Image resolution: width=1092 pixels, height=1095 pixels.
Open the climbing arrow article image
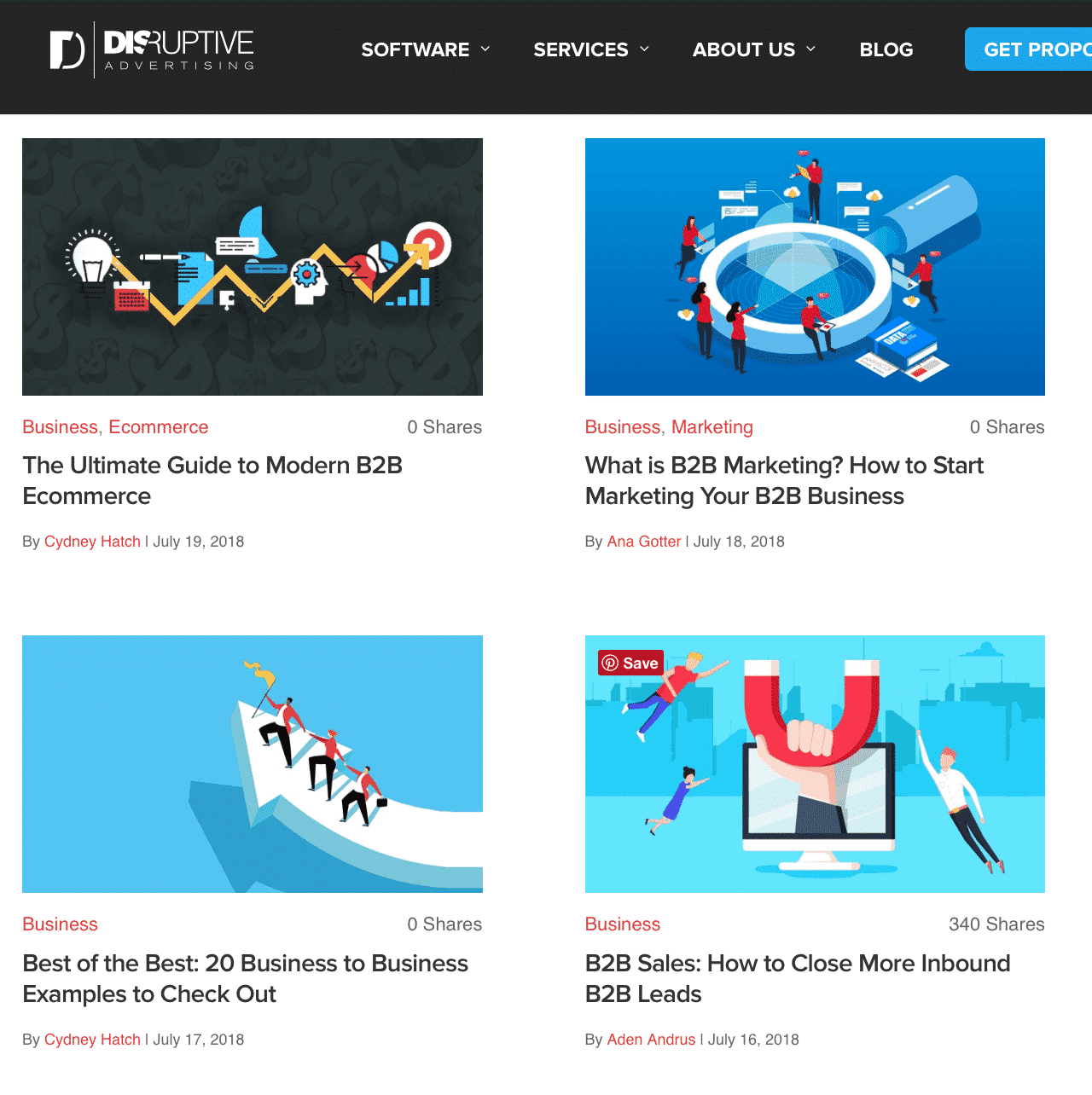[253, 764]
